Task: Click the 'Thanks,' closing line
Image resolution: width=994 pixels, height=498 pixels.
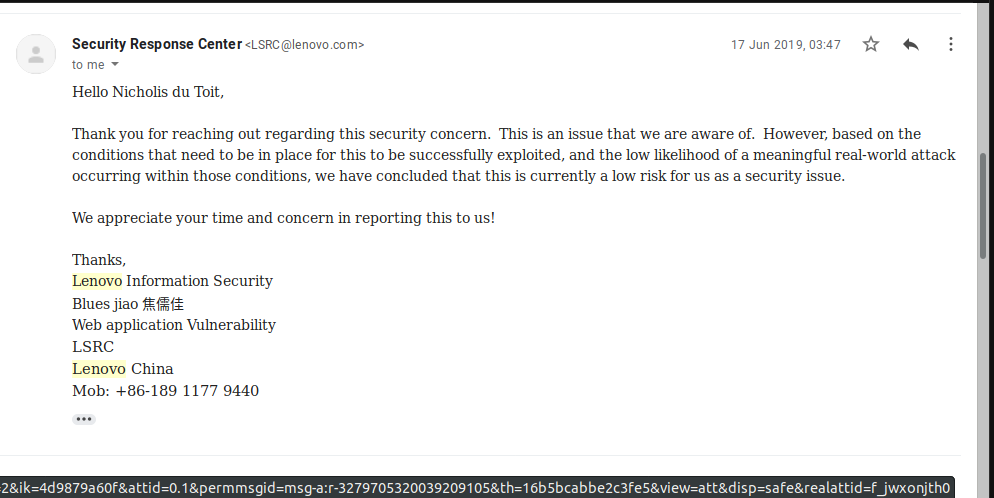Action: (x=99, y=260)
